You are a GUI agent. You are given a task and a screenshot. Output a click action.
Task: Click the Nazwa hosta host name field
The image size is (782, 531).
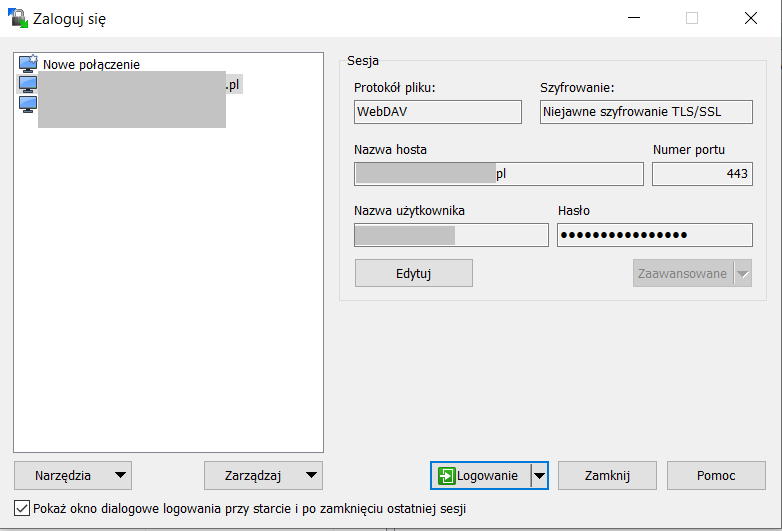[x=498, y=174]
